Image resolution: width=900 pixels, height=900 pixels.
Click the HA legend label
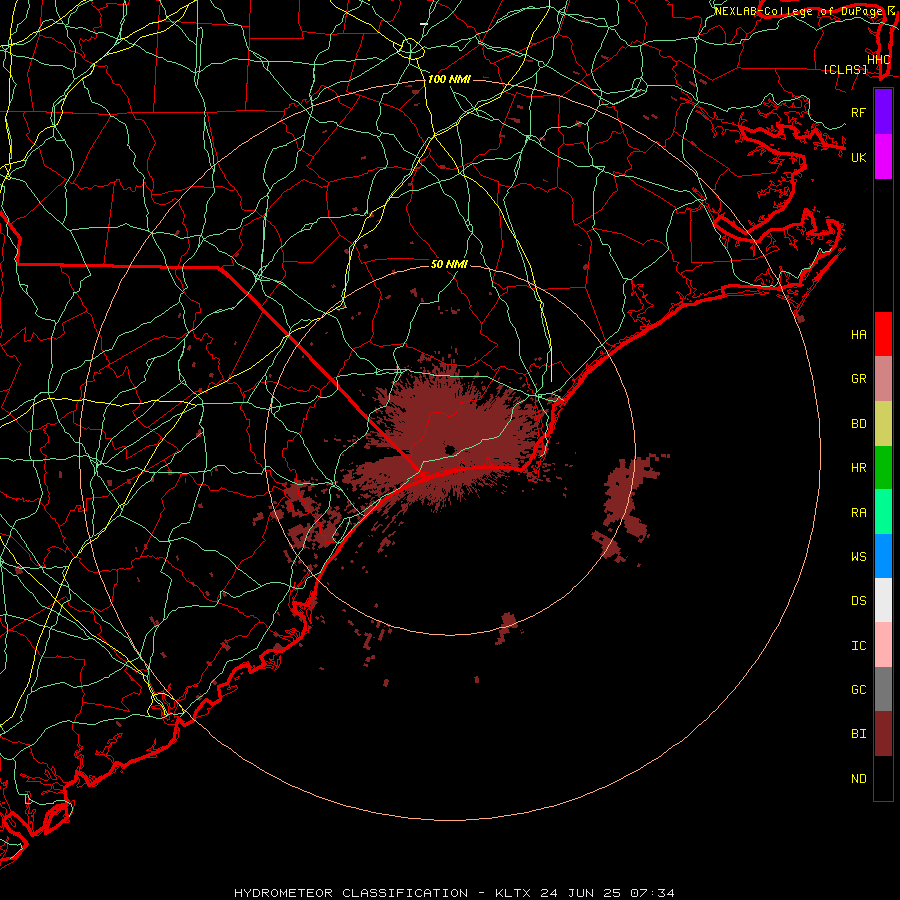[858, 335]
